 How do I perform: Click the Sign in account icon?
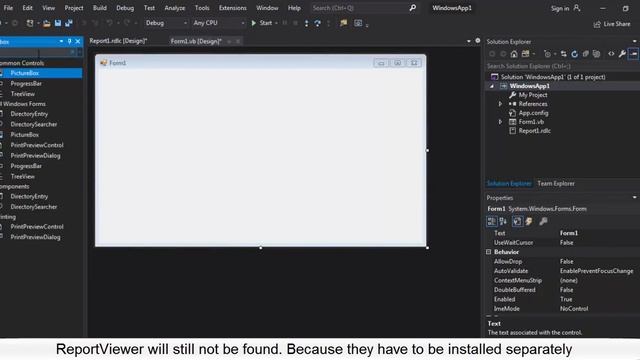[577, 8]
